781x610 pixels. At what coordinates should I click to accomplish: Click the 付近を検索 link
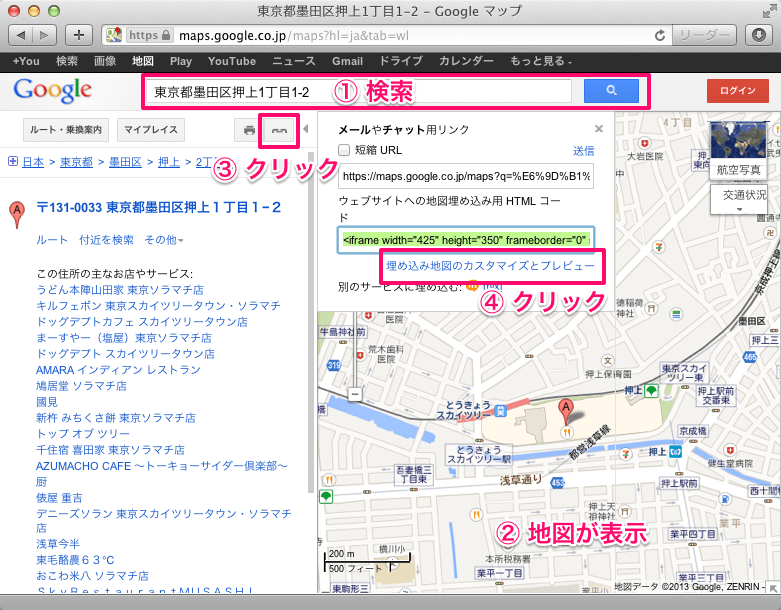point(106,240)
